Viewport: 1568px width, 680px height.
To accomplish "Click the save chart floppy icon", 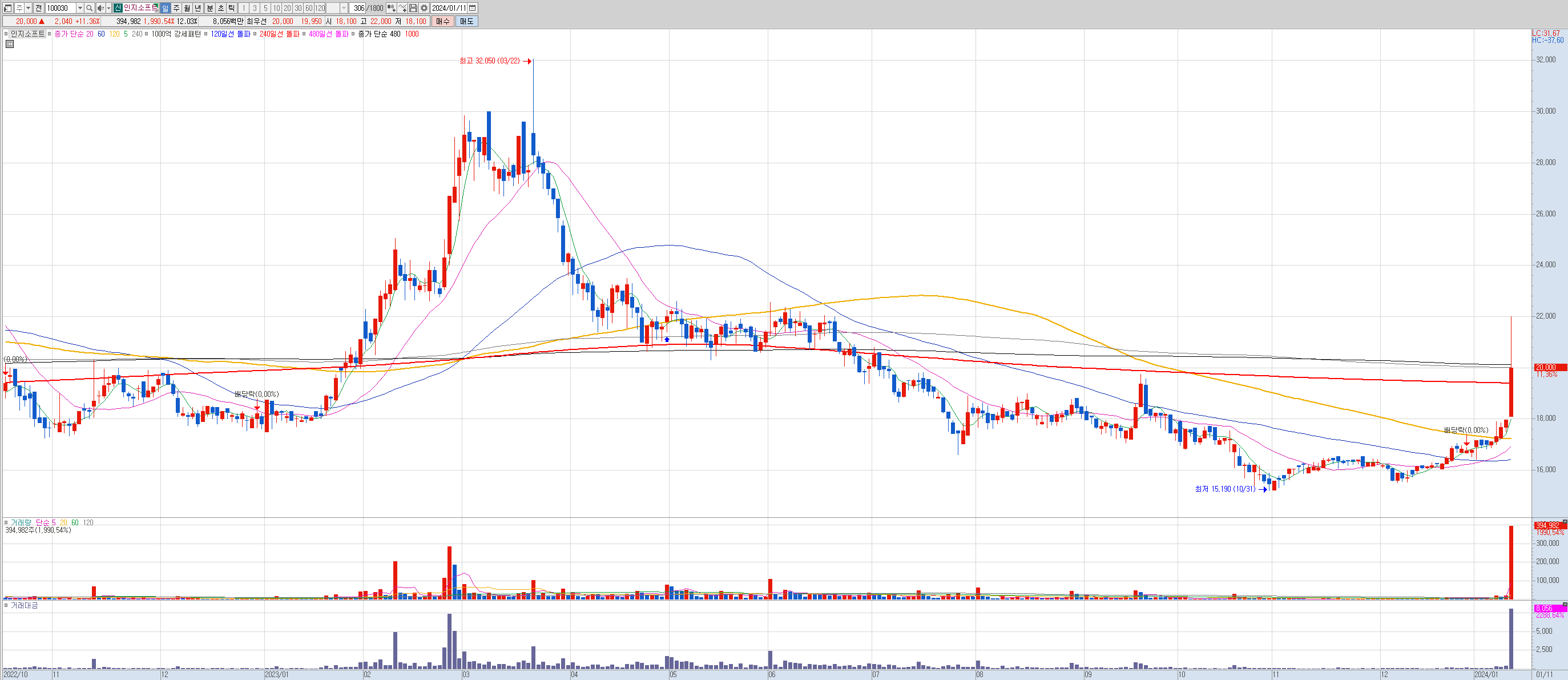I will [413, 8].
